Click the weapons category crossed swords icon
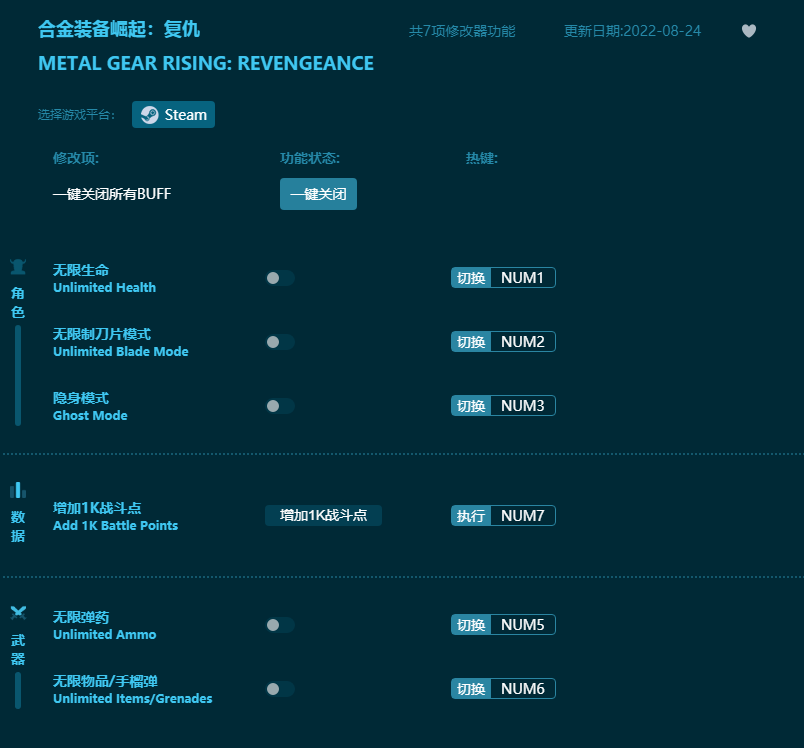Image resolution: width=804 pixels, height=748 pixels. point(18,612)
